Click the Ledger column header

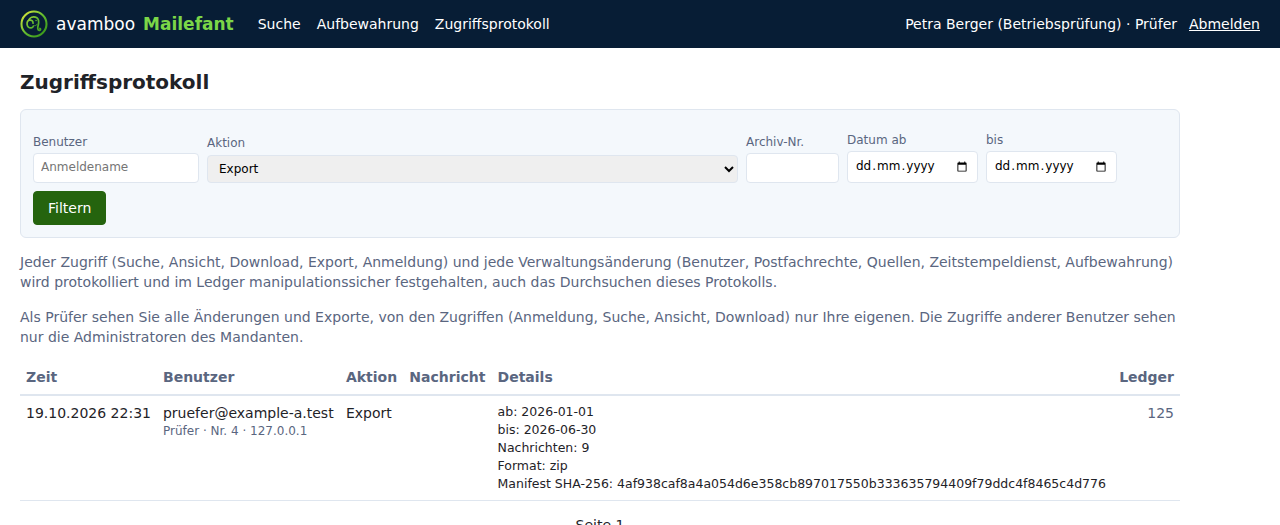pos(1147,377)
